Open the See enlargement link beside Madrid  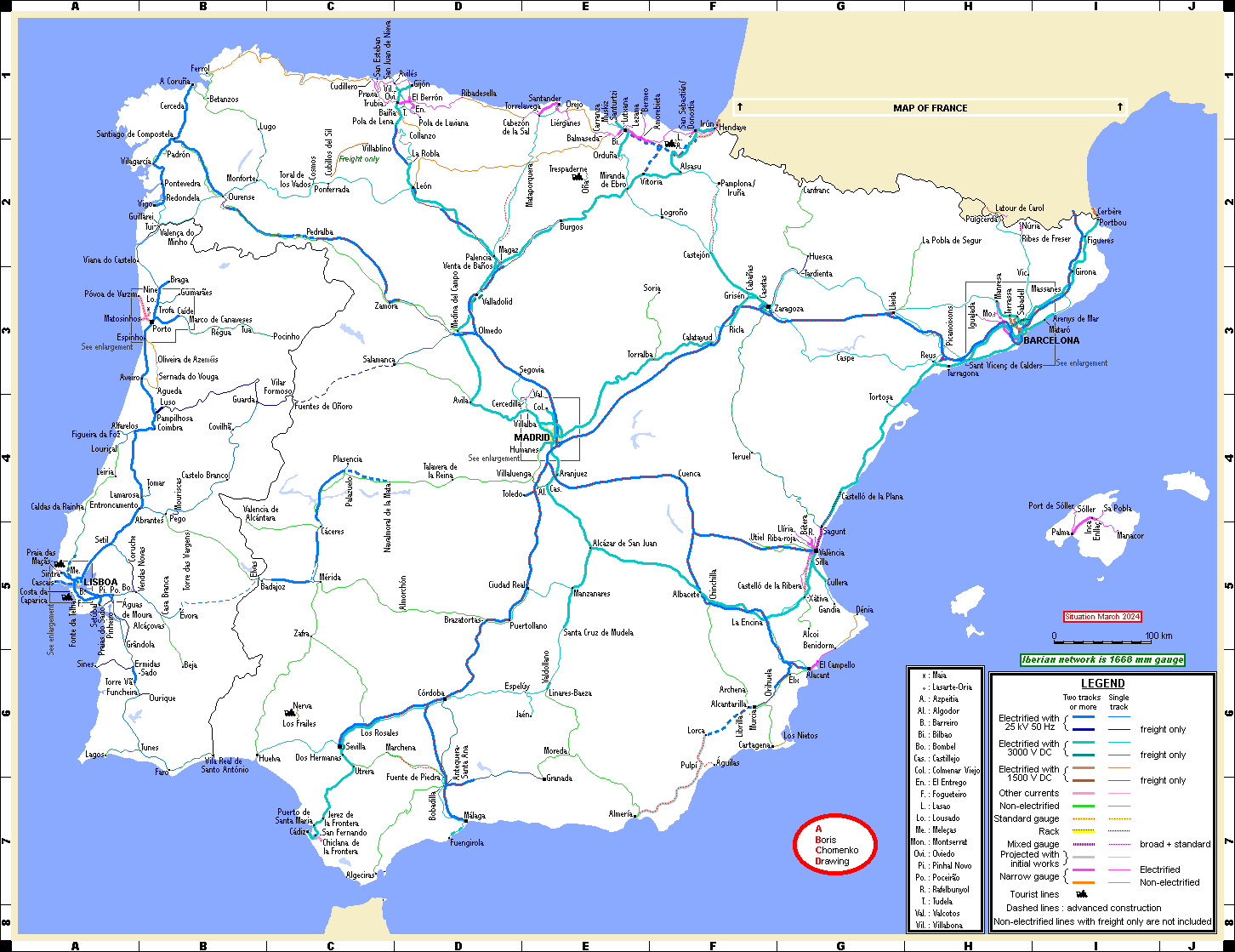coord(494,458)
